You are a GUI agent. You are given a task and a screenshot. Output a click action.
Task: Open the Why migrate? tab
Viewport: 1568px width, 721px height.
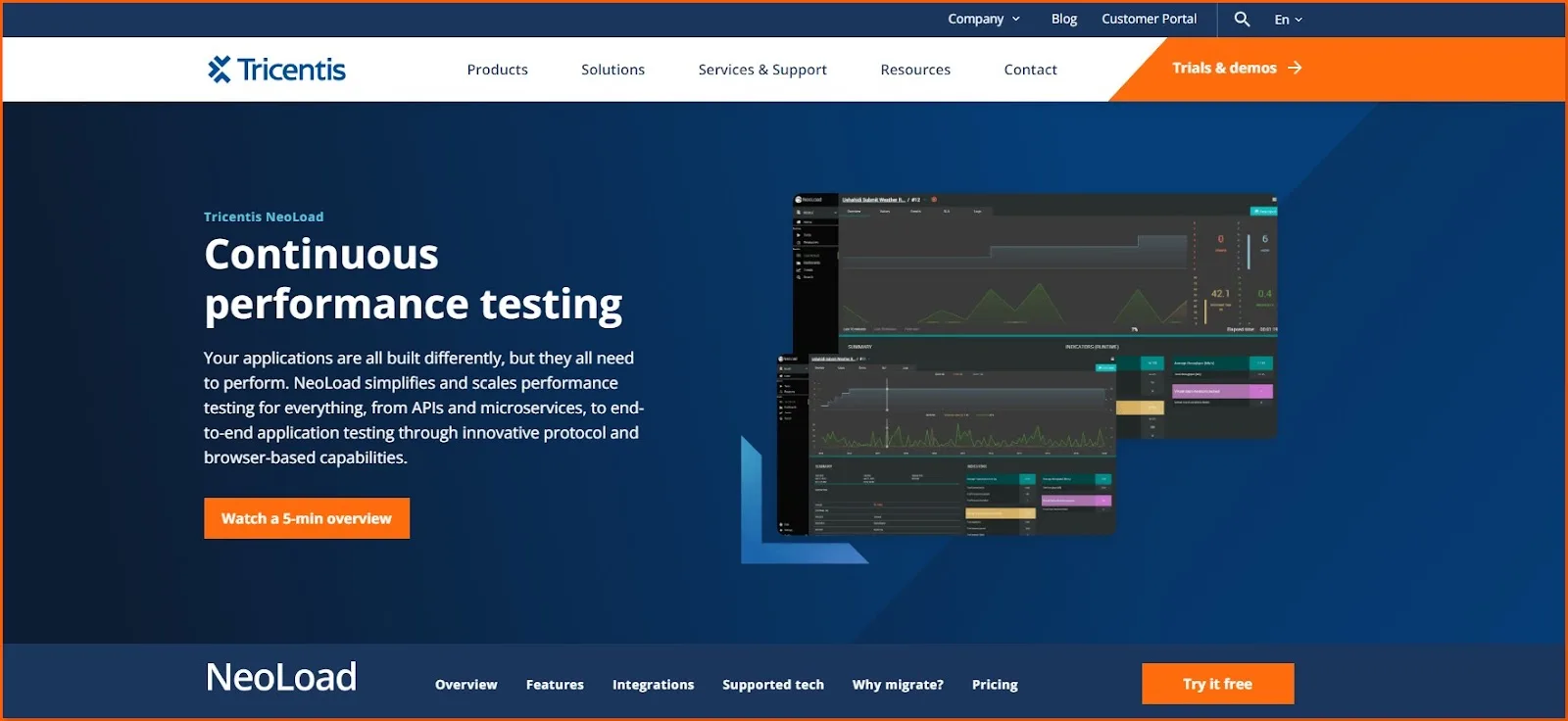point(898,685)
